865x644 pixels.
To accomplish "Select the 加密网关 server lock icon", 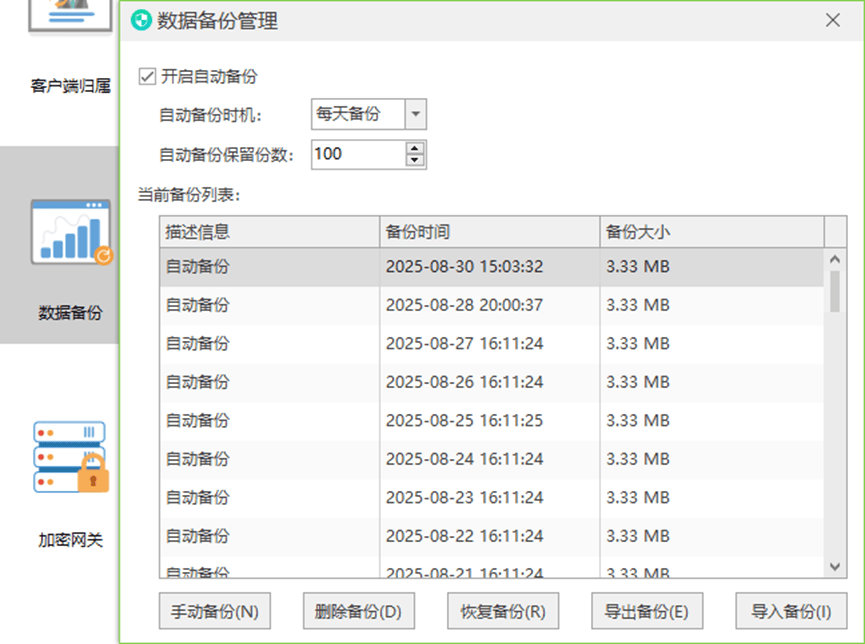I will pyautogui.click(x=70, y=457).
